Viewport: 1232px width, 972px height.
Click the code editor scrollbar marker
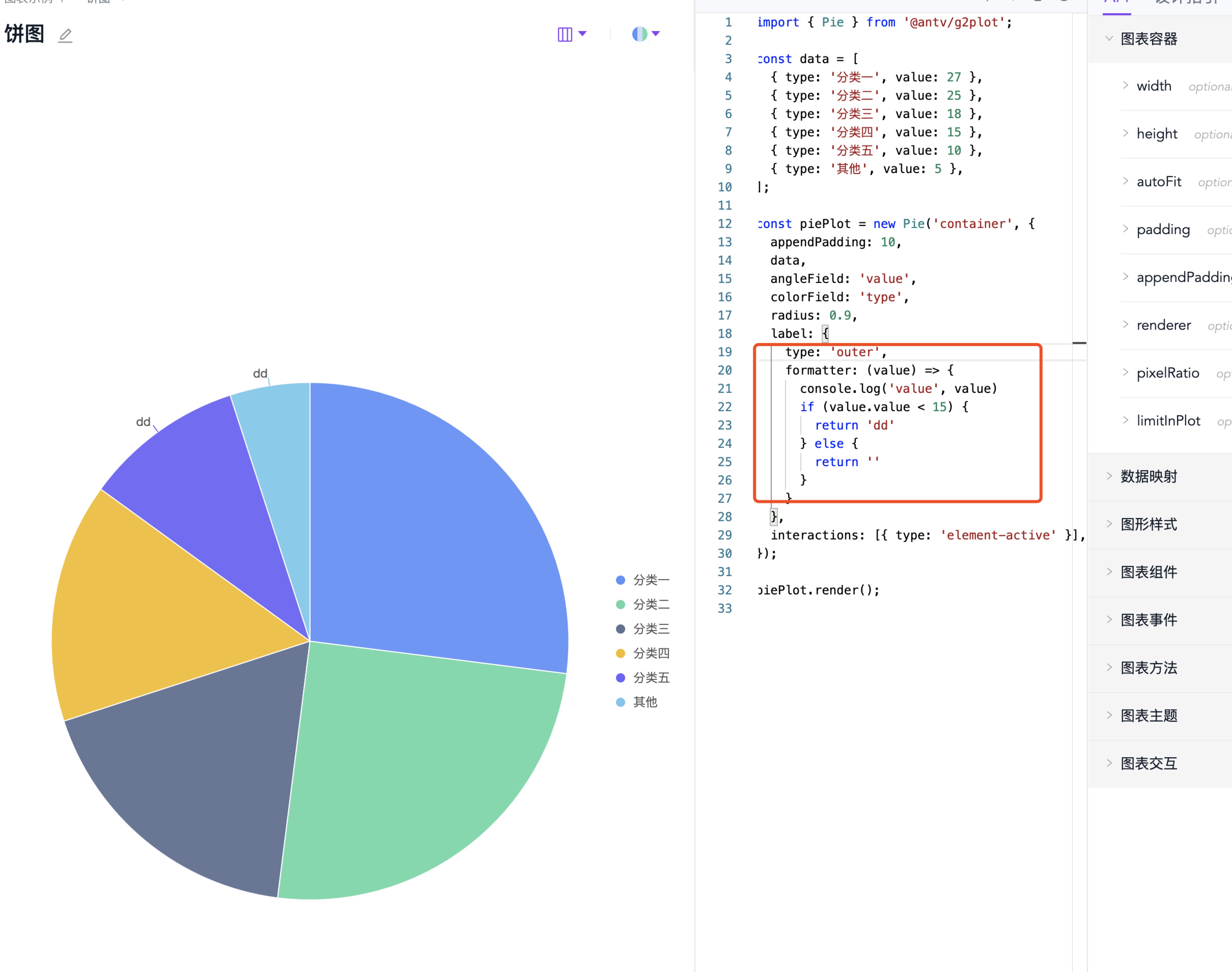click(x=1080, y=343)
